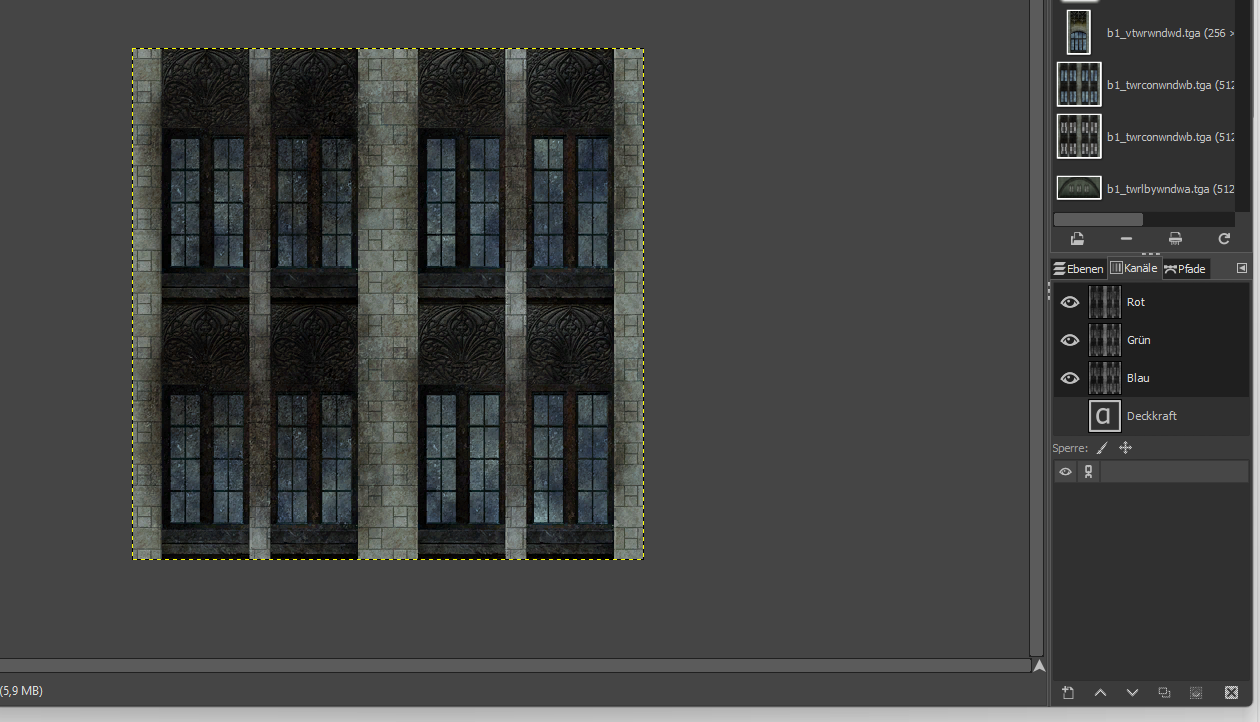Toggle visibility eye of the Blau channel

point(1070,378)
